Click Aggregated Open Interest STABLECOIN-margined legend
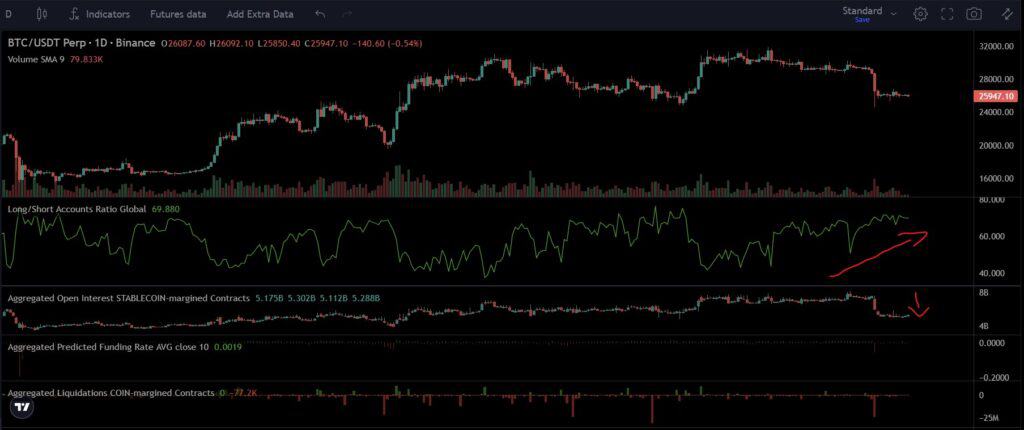The height and width of the screenshot is (430, 1024). click(x=128, y=298)
